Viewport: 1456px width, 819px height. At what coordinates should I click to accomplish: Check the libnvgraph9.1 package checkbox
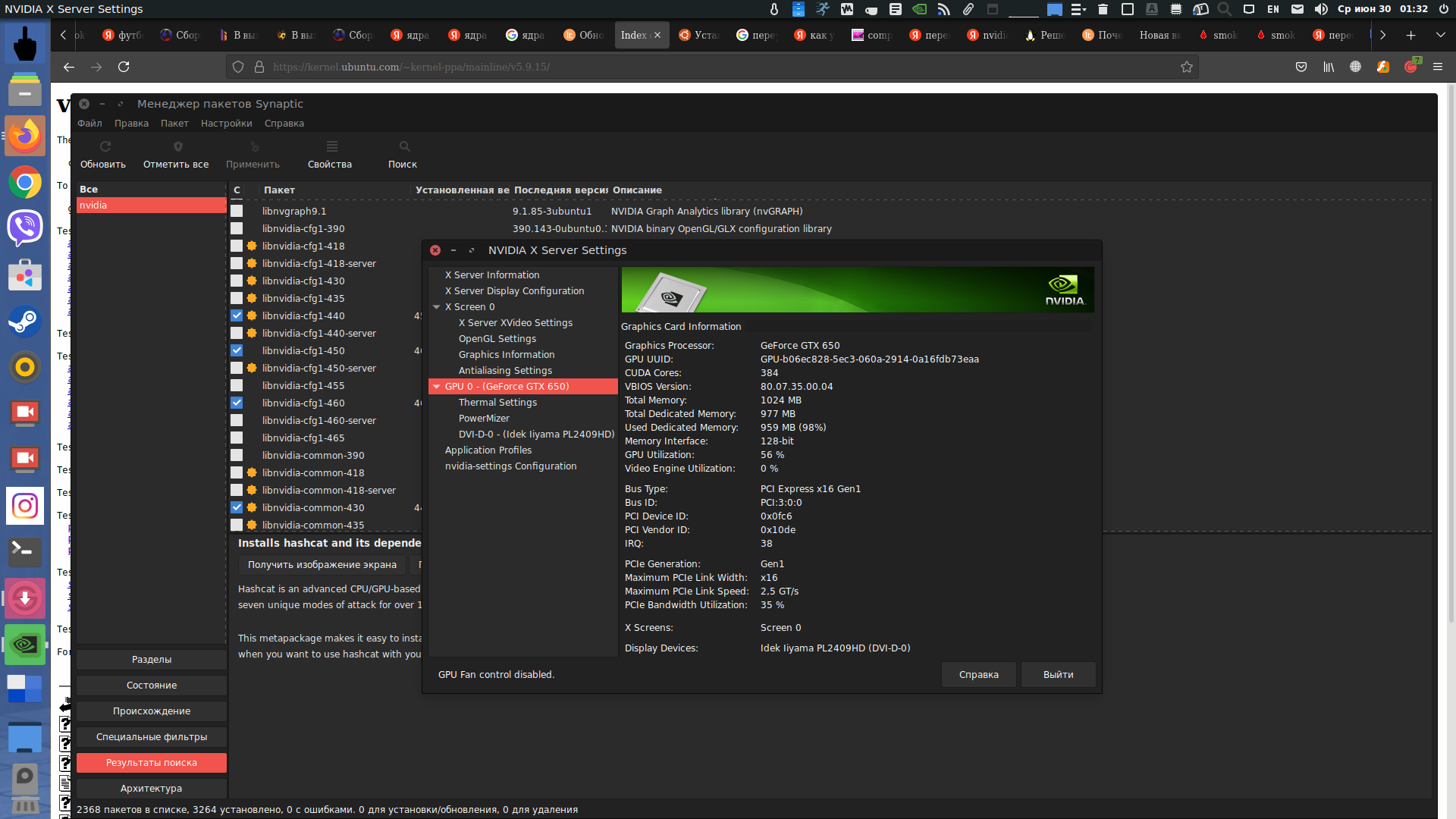click(237, 211)
